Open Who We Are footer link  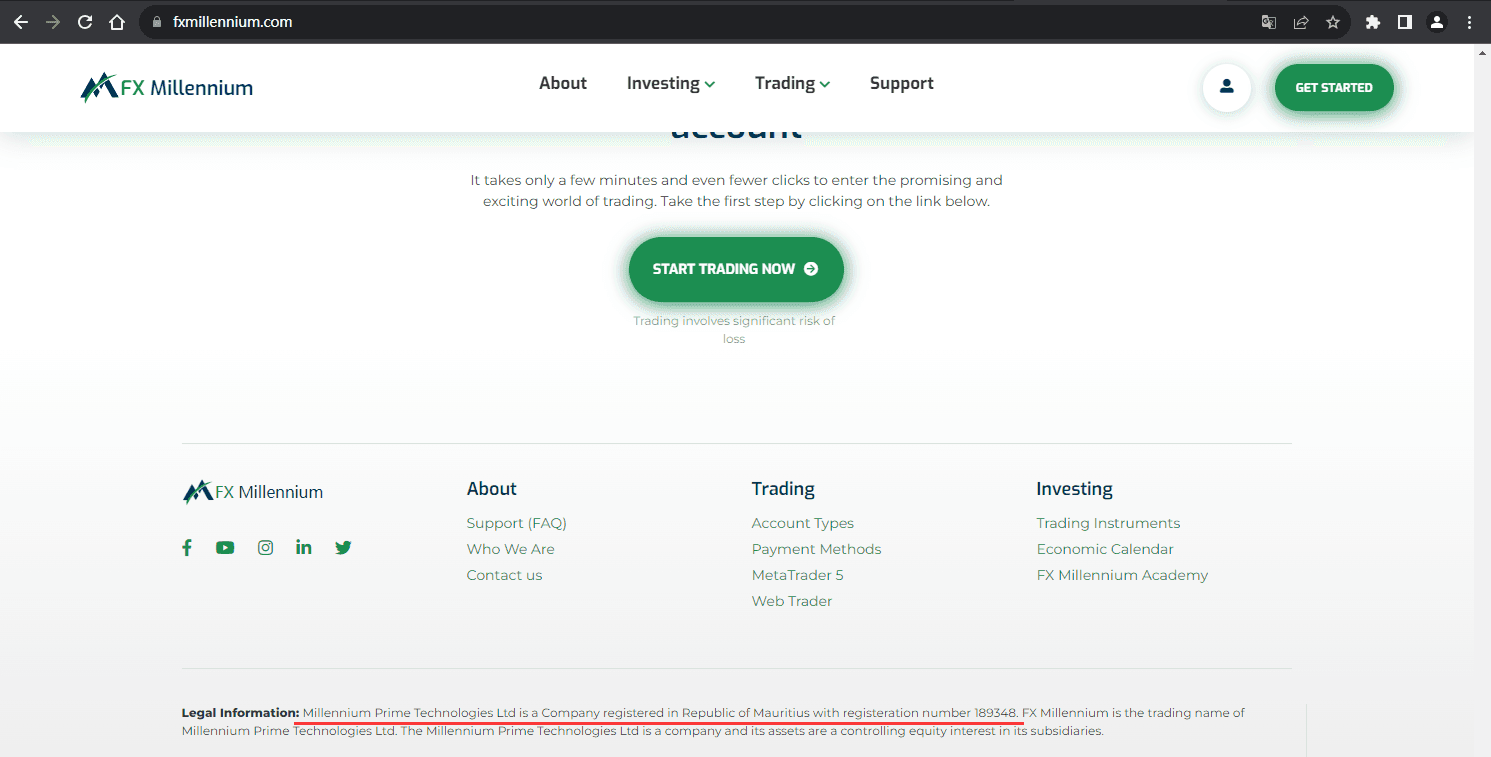510,549
